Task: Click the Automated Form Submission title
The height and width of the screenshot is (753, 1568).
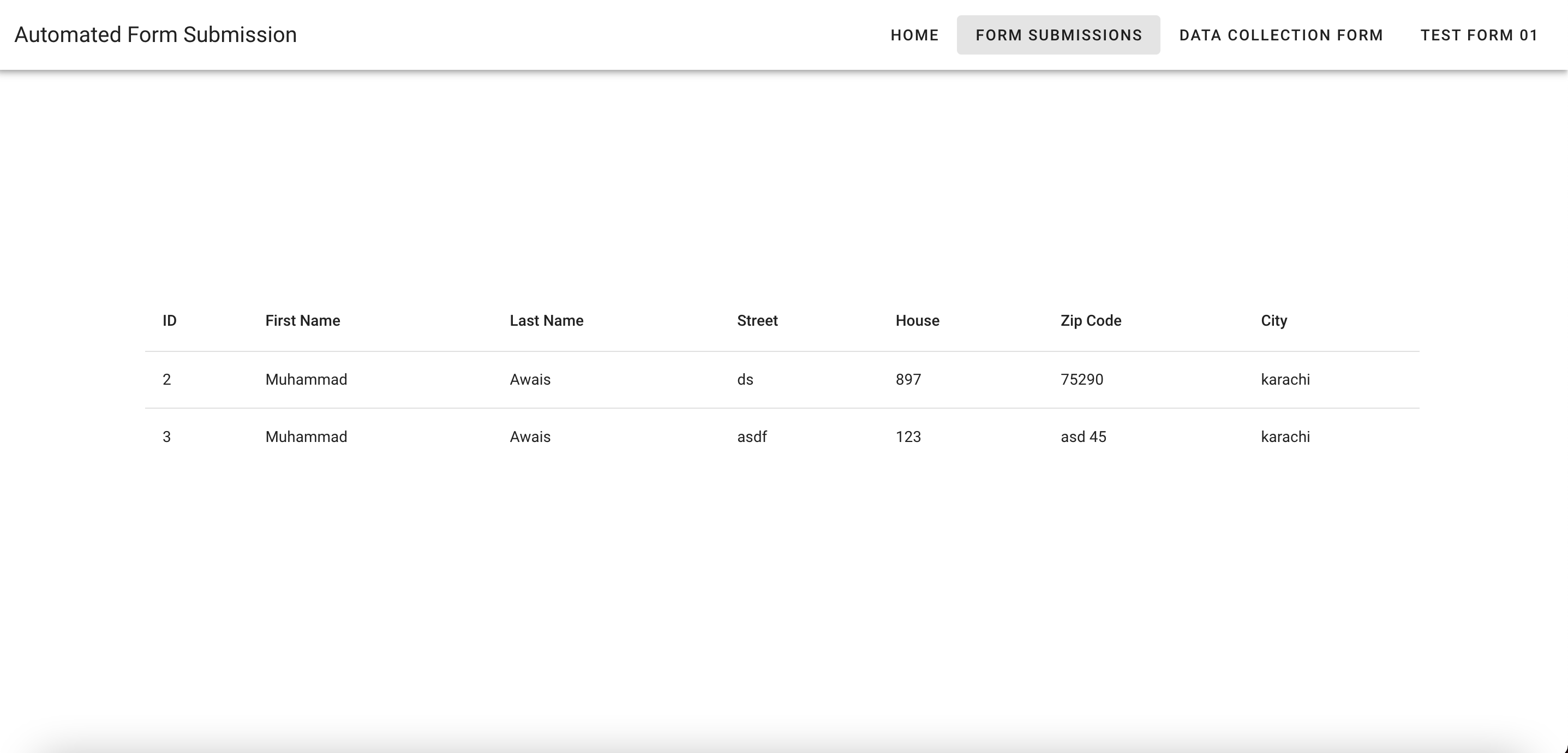Action: [156, 35]
